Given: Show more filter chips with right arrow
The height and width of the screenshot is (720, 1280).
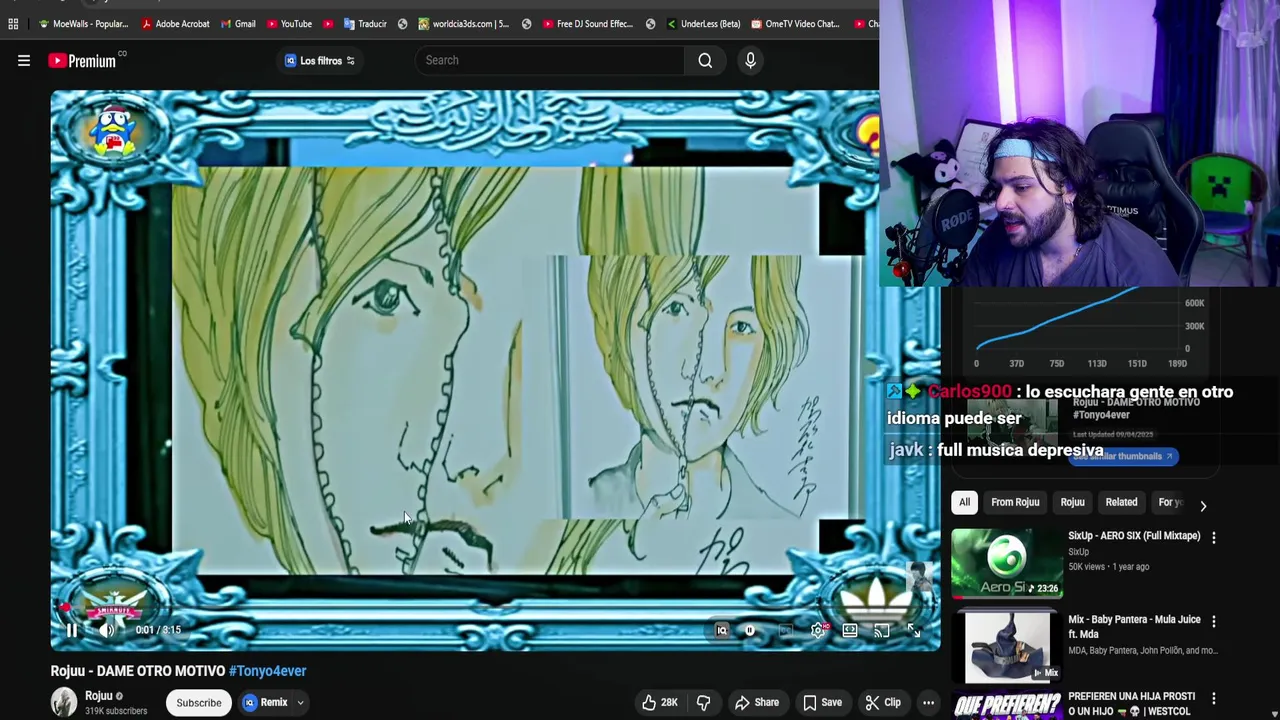Looking at the screenshot, I should click(x=1203, y=505).
